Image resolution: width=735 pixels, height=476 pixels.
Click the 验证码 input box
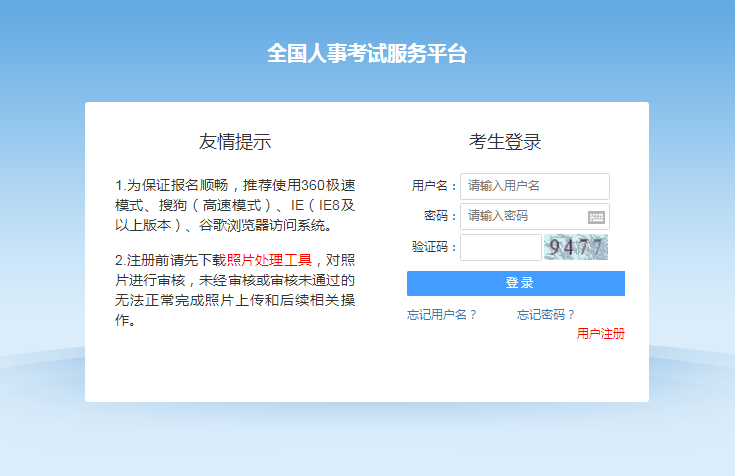point(501,247)
